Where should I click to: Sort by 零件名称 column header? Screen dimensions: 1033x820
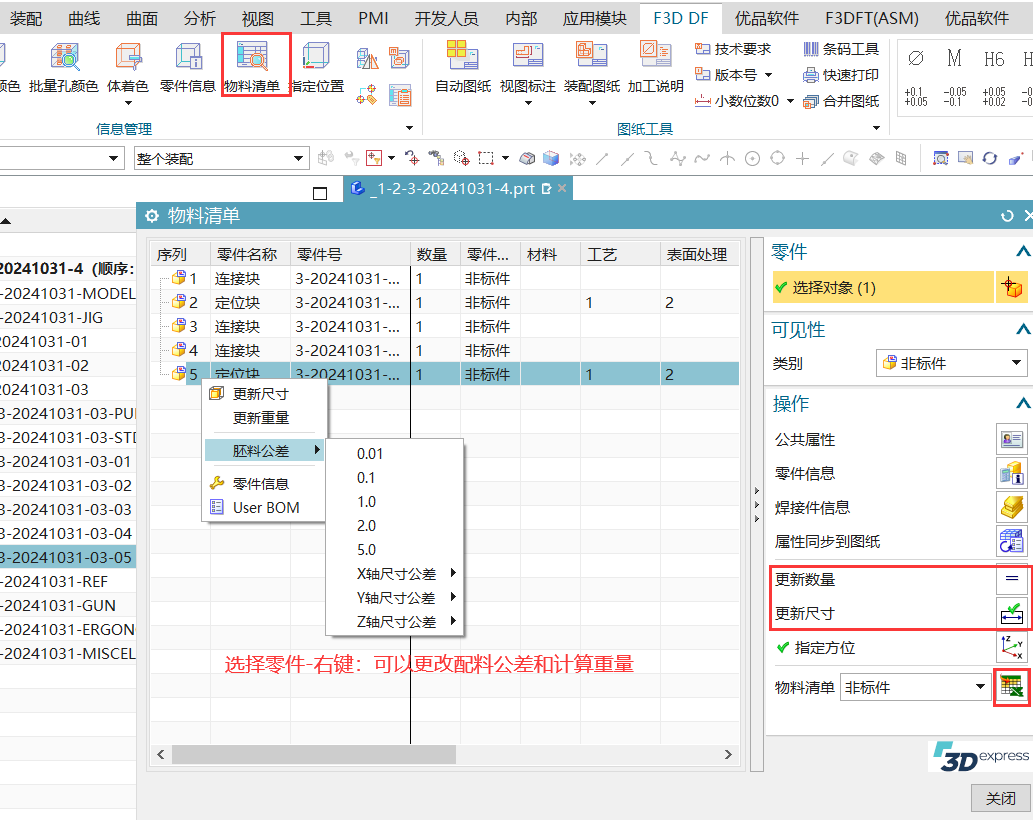(250, 254)
